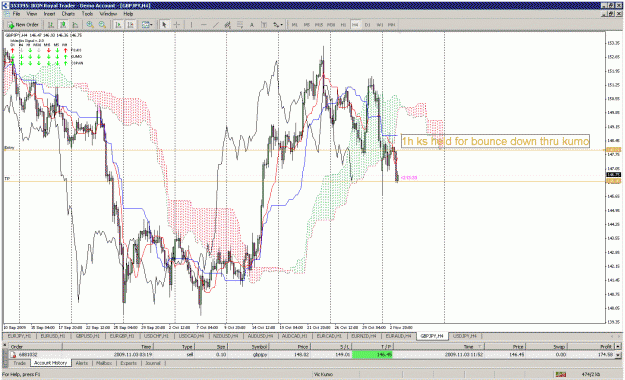Image resolution: width=625 pixels, height=380 pixels.
Task: Switch to EURUSD,H1 chart tab
Action: click(53, 336)
